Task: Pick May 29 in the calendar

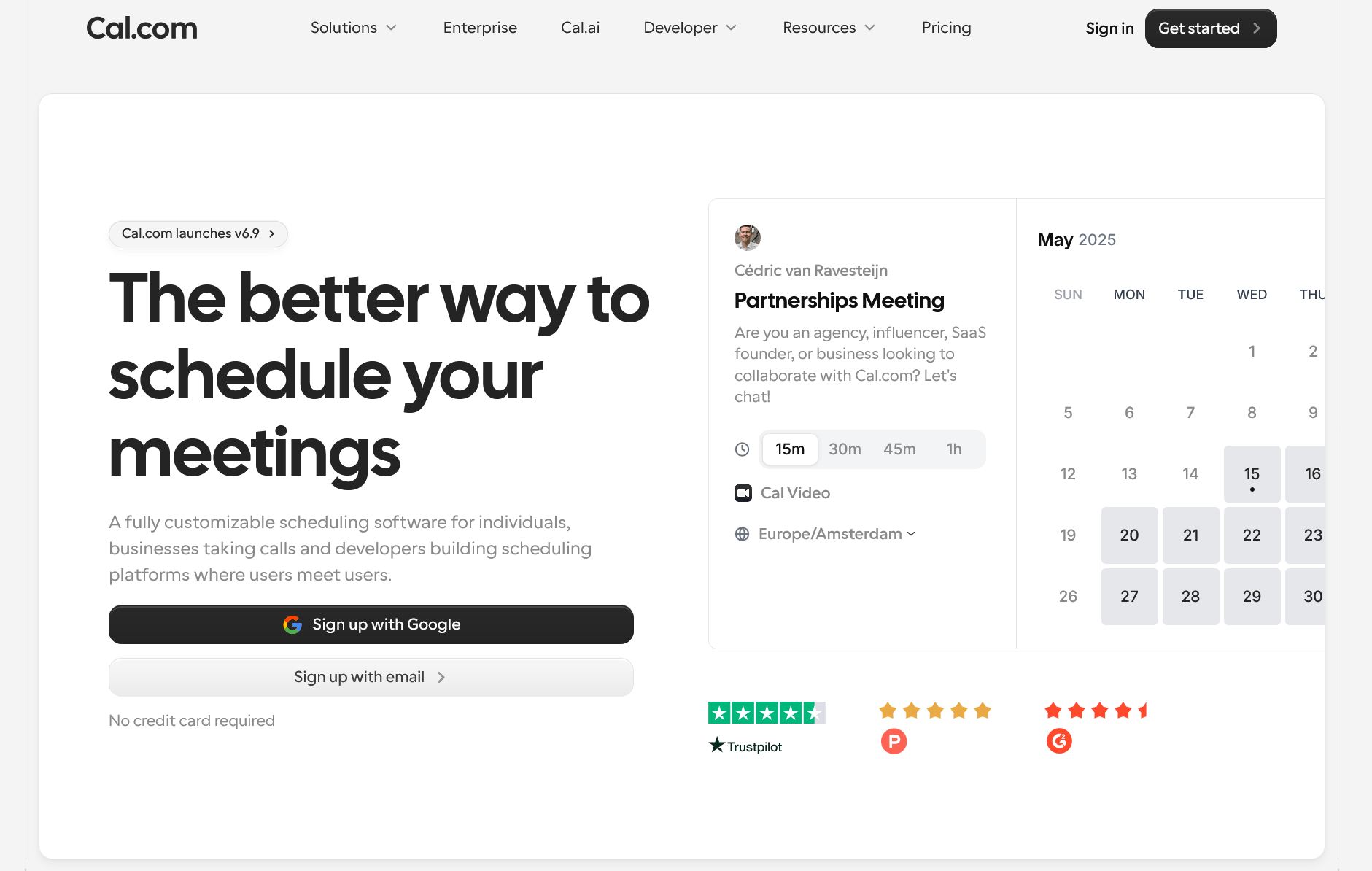Action: [1252, 597]
